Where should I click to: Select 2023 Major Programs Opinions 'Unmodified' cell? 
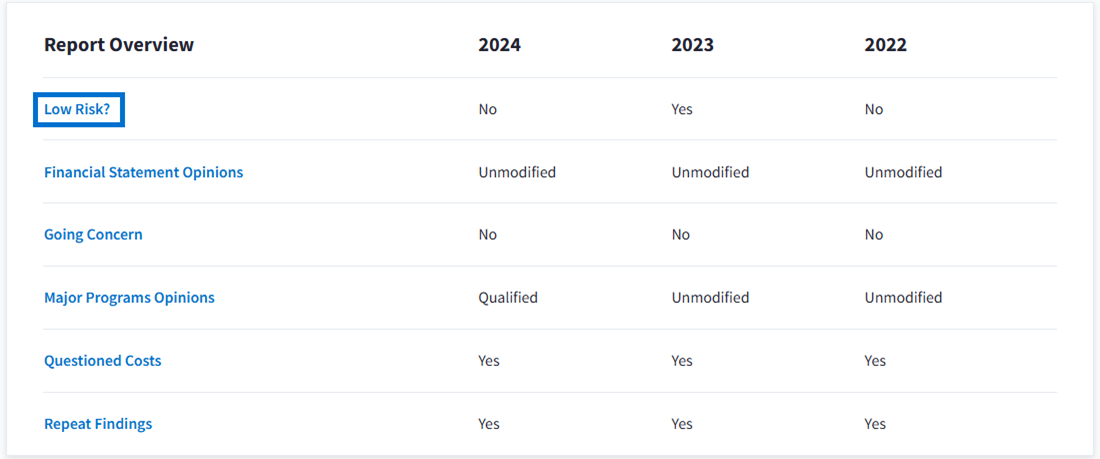tap(710, 298)
